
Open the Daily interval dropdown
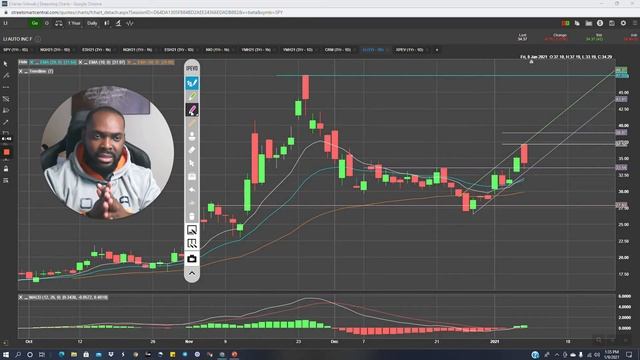[92, 23]
